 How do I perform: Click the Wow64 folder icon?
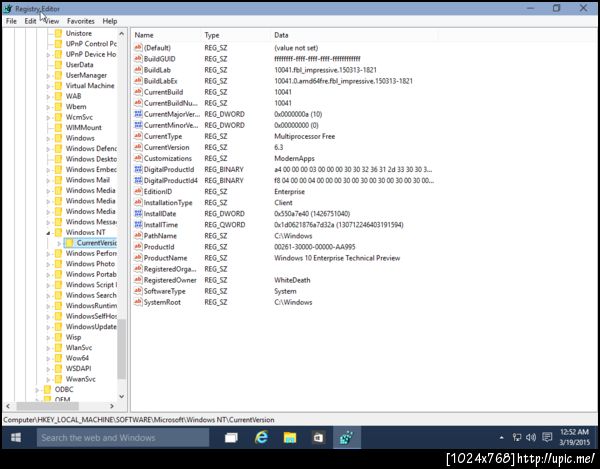point(58,358)
